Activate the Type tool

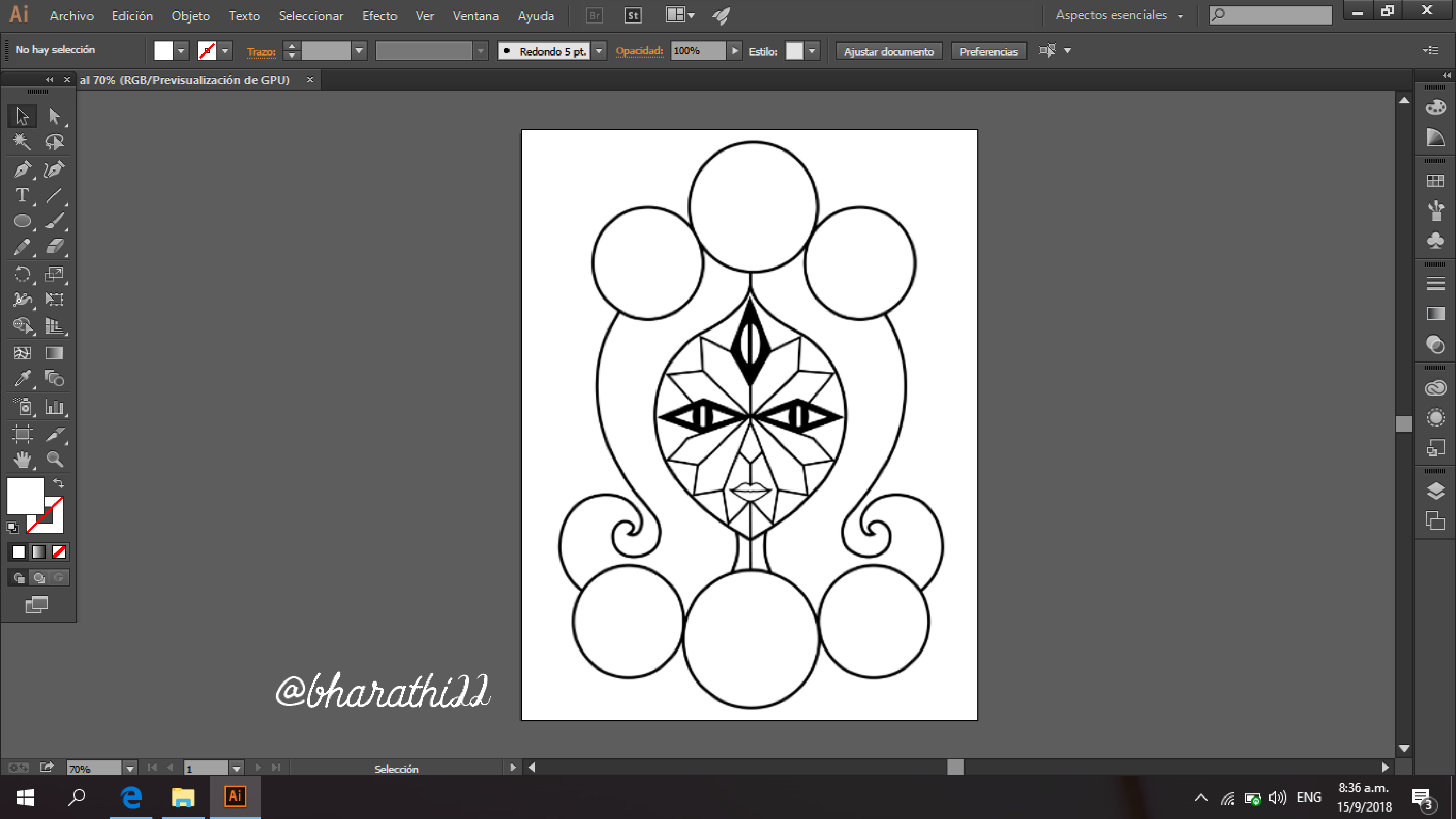pos(22,195)
